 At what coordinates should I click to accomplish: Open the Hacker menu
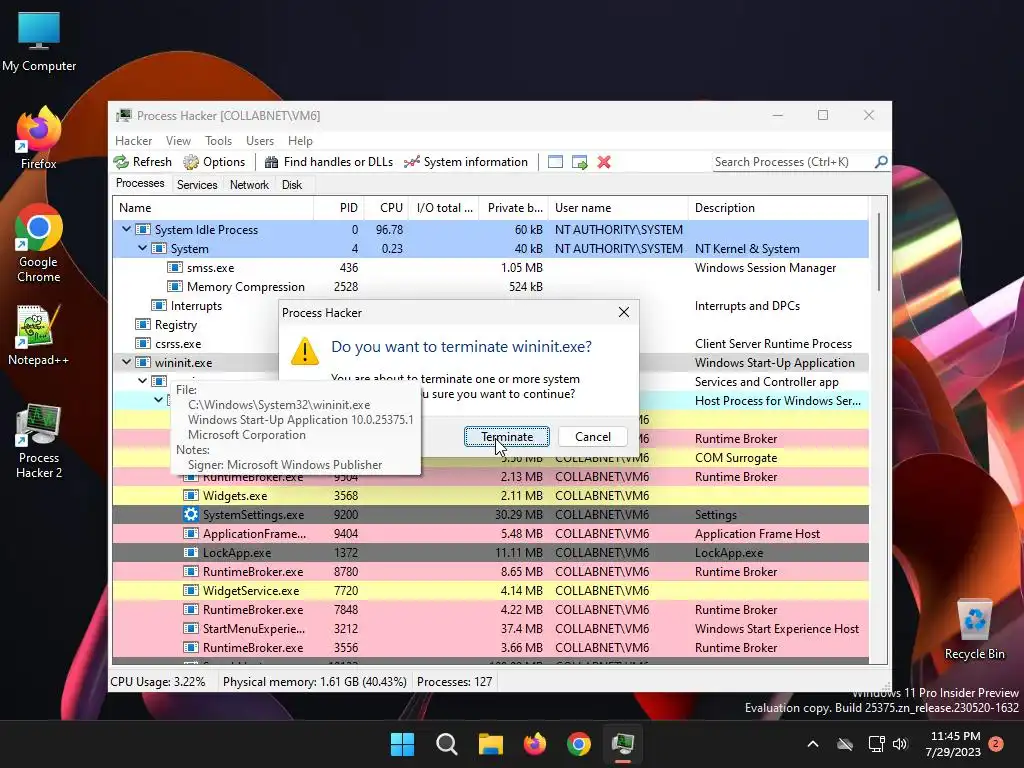[x=133, y=140]
